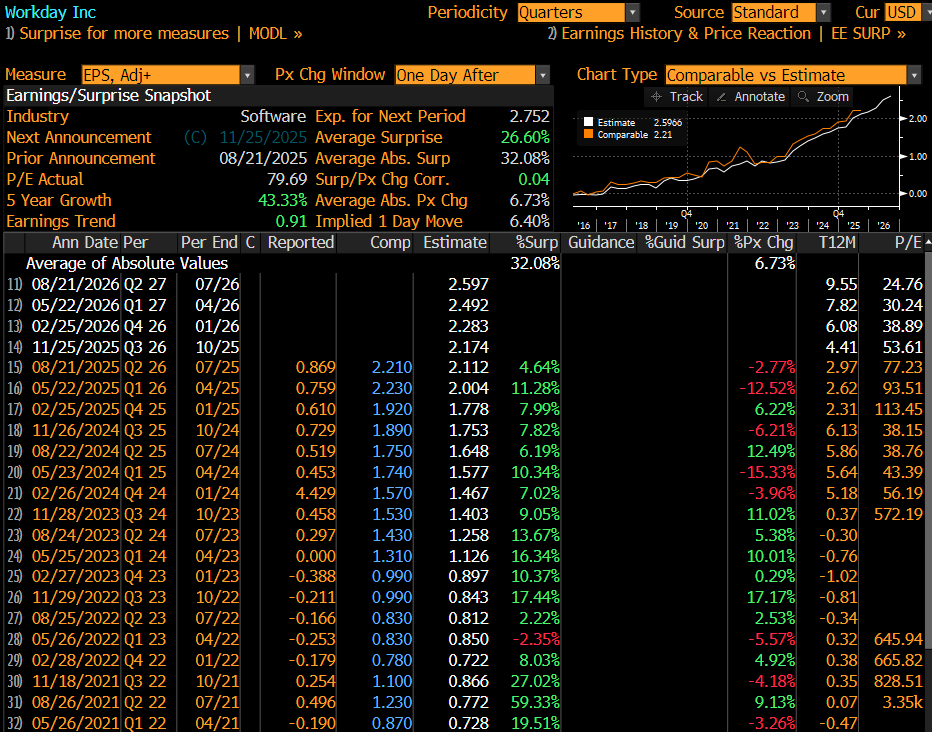The height and width of the screenshot is (732, 932).
Task: Enable the Track crosshair tool on chart
Action: [x=676, y=97]
